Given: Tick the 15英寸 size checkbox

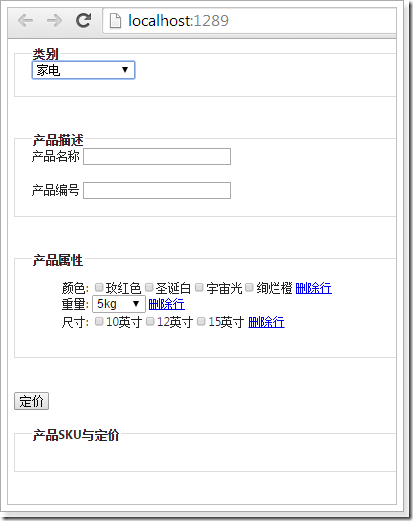Looking at the screenshot, I should (x=201, y=321).
